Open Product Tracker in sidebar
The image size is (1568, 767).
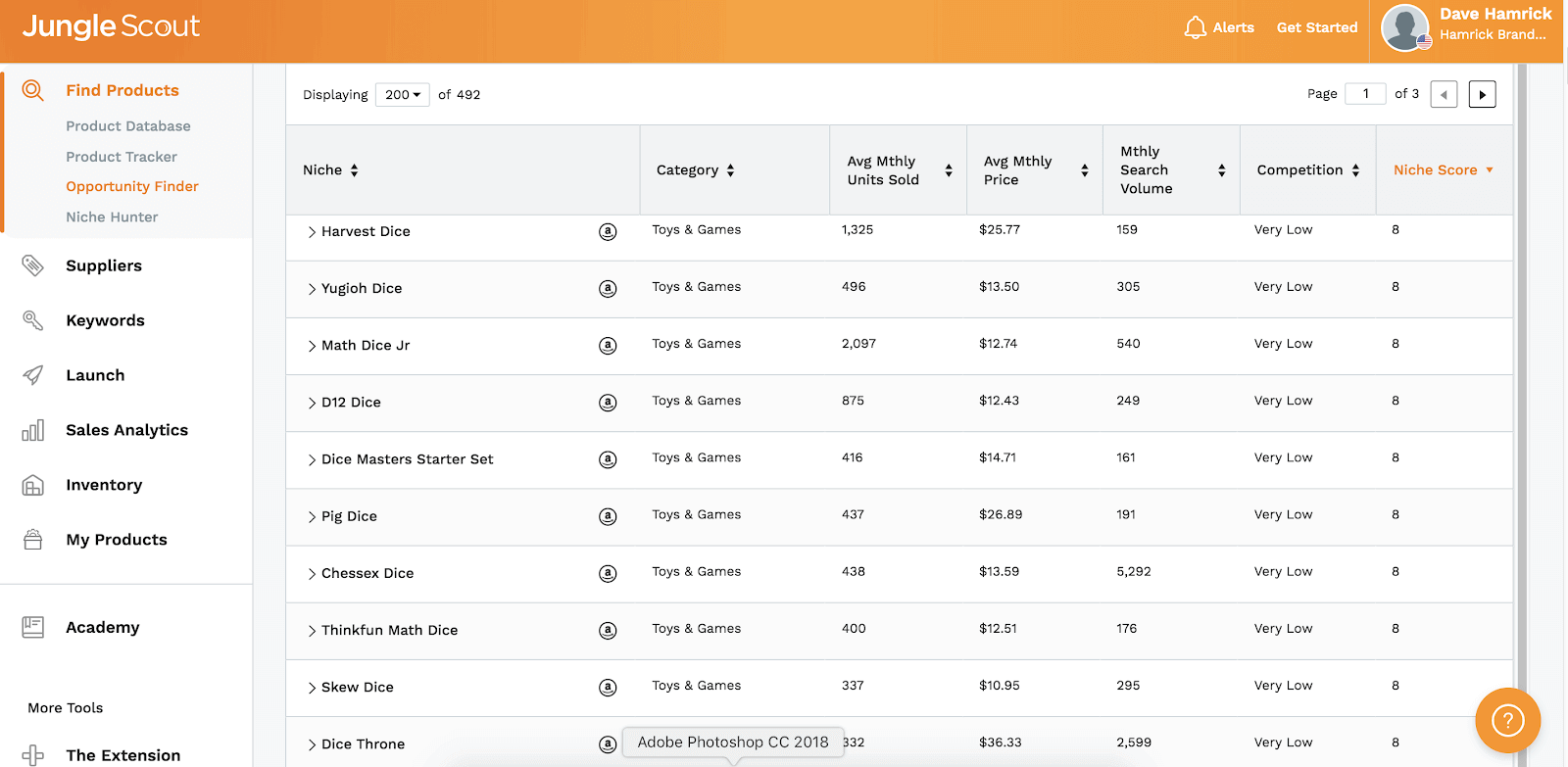pyautogui.click(x=122, y=157)
